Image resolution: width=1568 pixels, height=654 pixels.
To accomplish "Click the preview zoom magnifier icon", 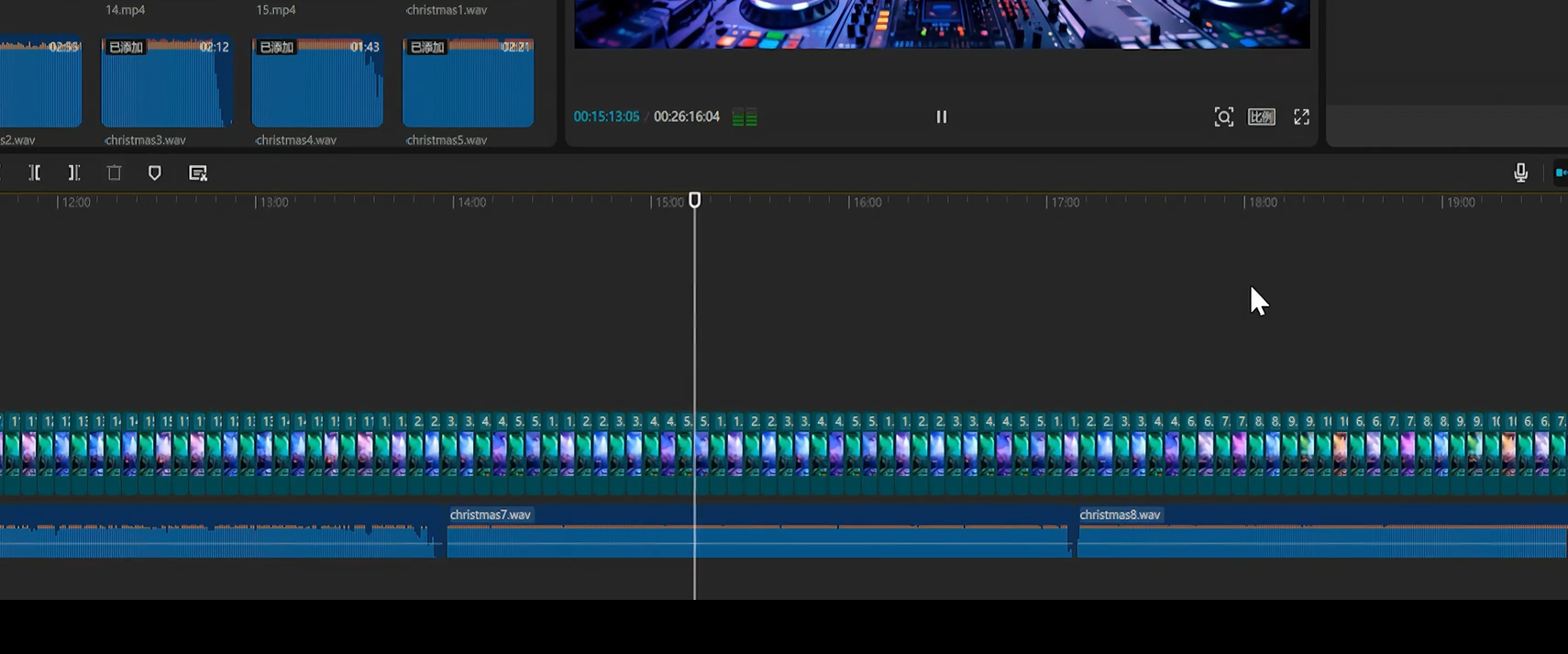I will [1223, 116].
